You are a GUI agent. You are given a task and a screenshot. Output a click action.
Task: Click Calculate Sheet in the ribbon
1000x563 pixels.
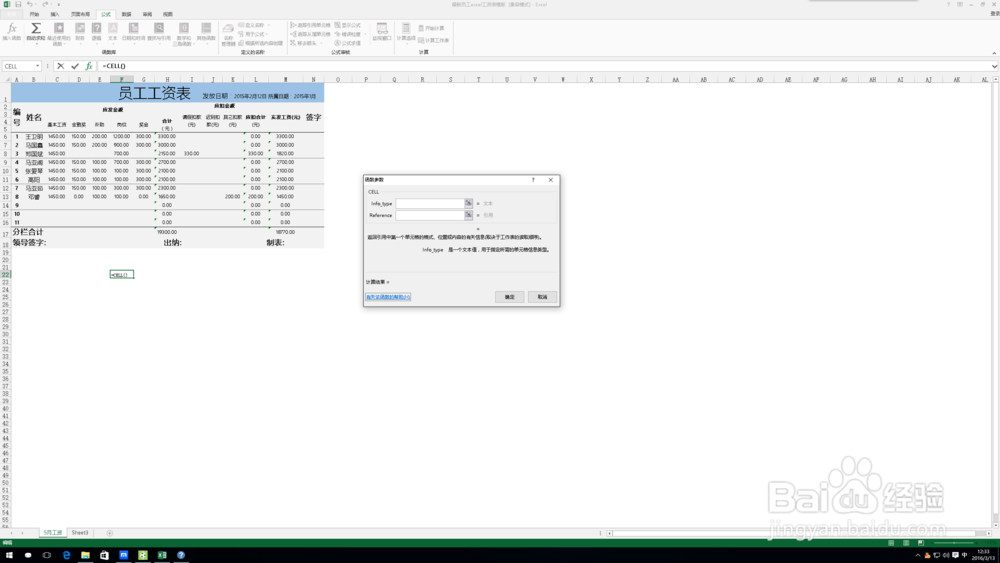434,40
